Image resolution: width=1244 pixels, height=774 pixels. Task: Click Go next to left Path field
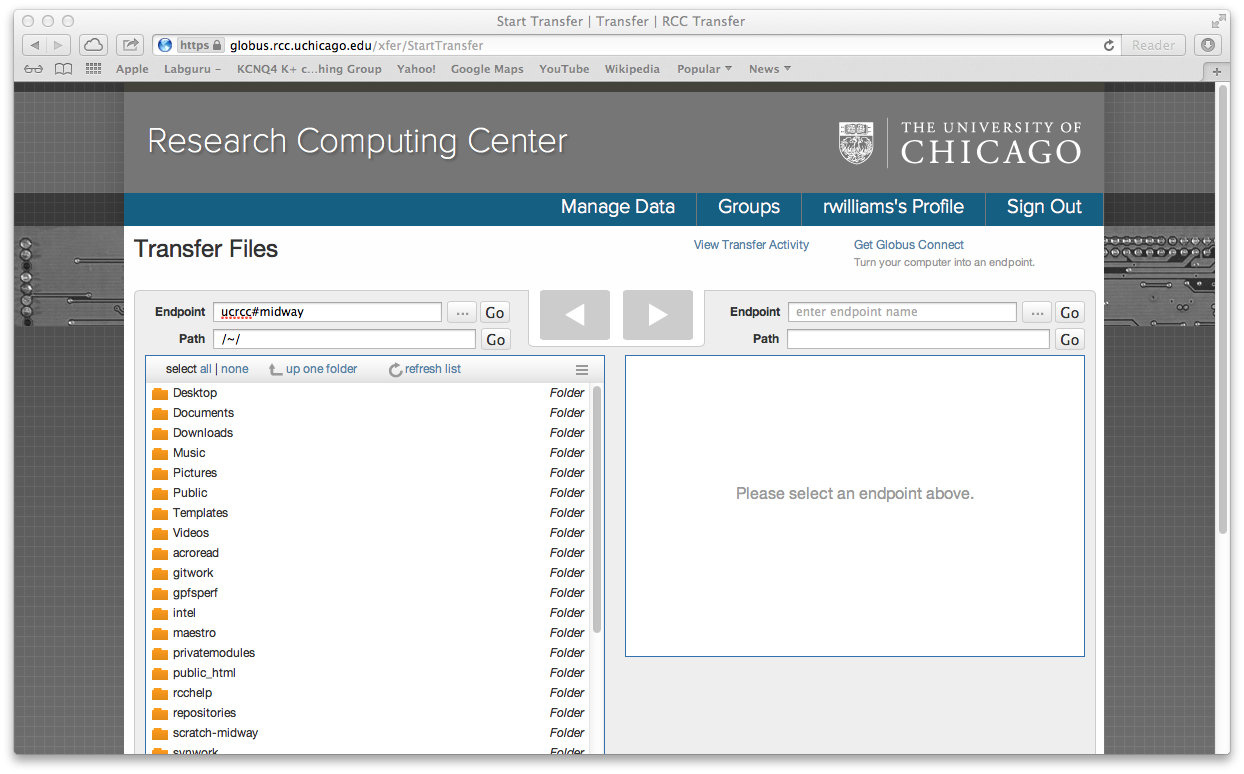495,340
